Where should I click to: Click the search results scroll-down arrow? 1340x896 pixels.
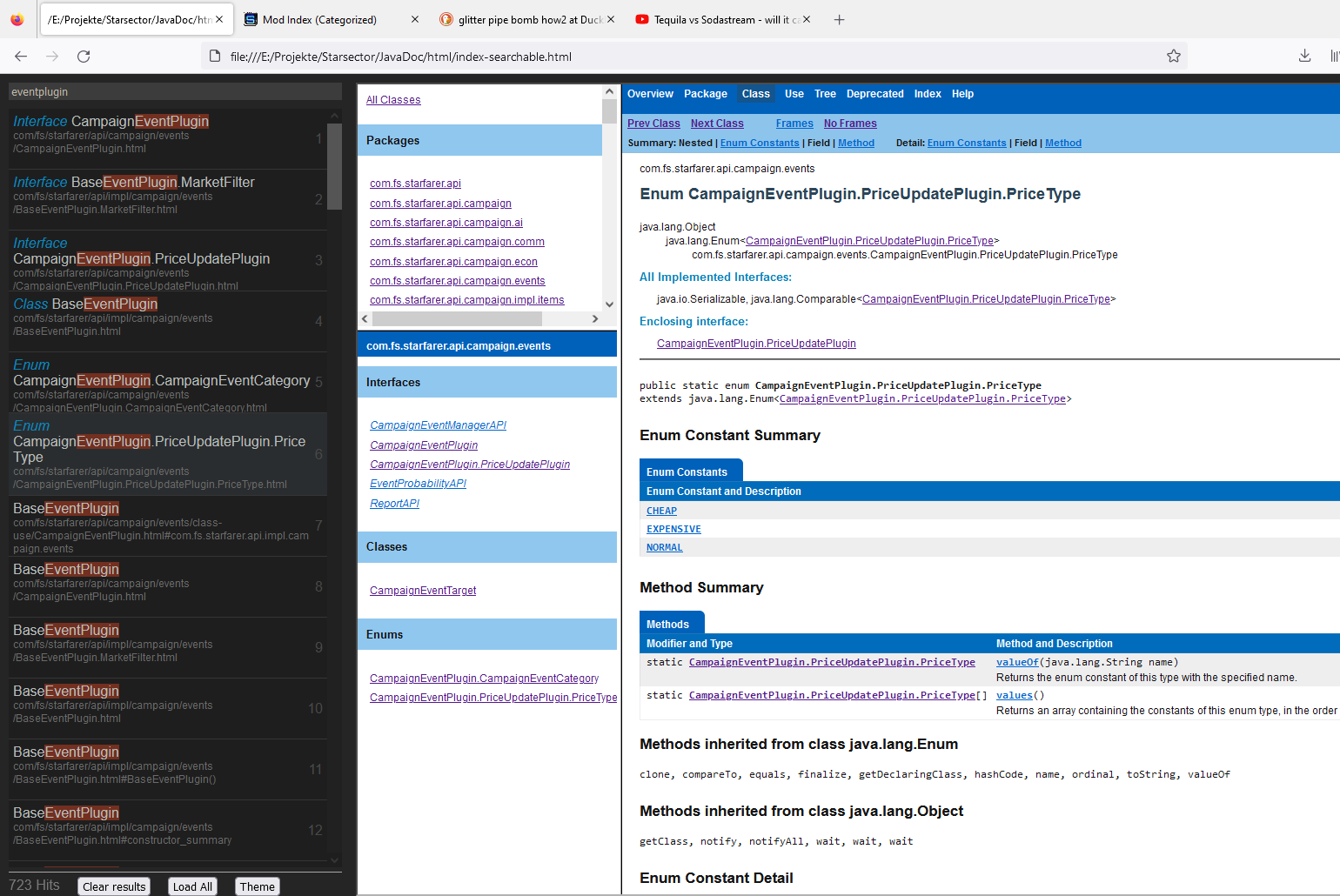click(x=335, y=860)
